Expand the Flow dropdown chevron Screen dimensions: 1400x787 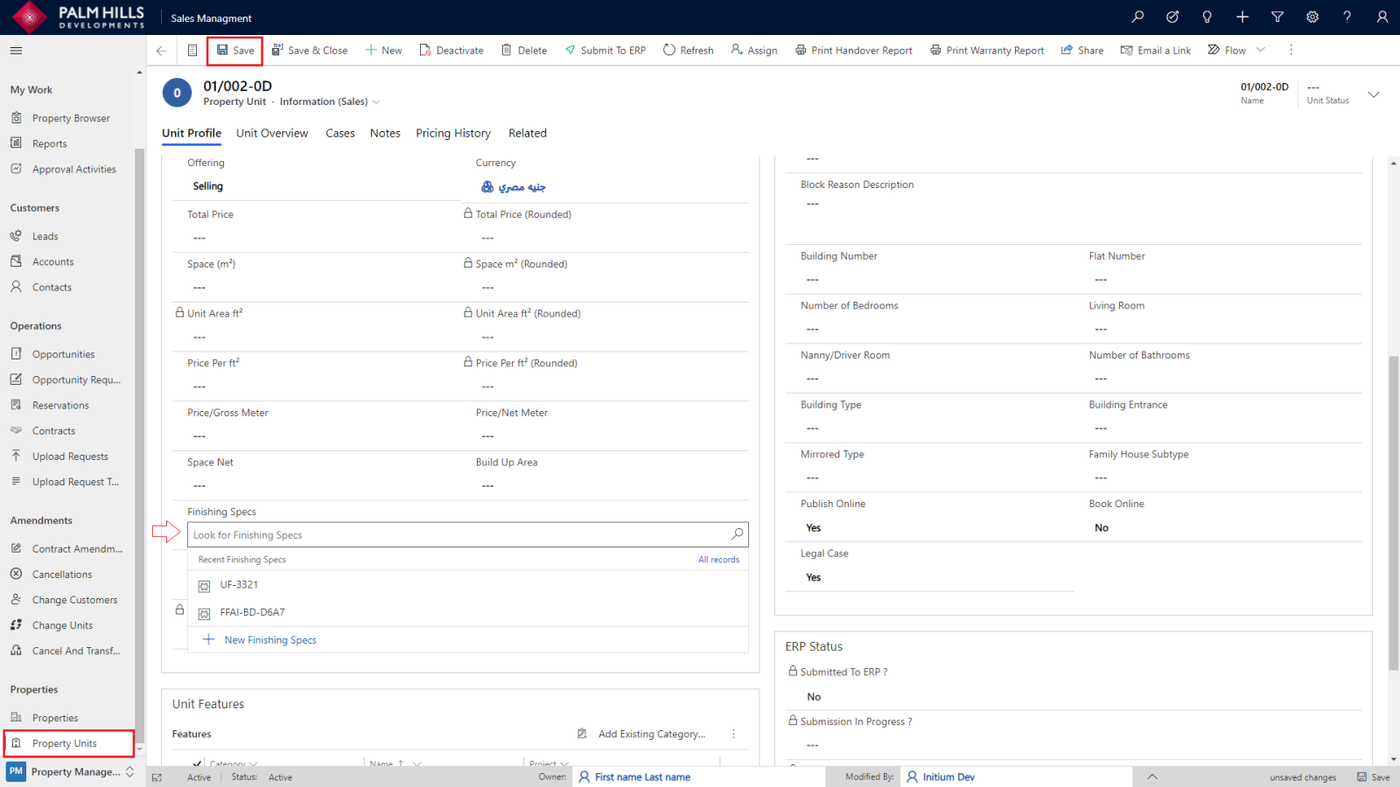1260,50
